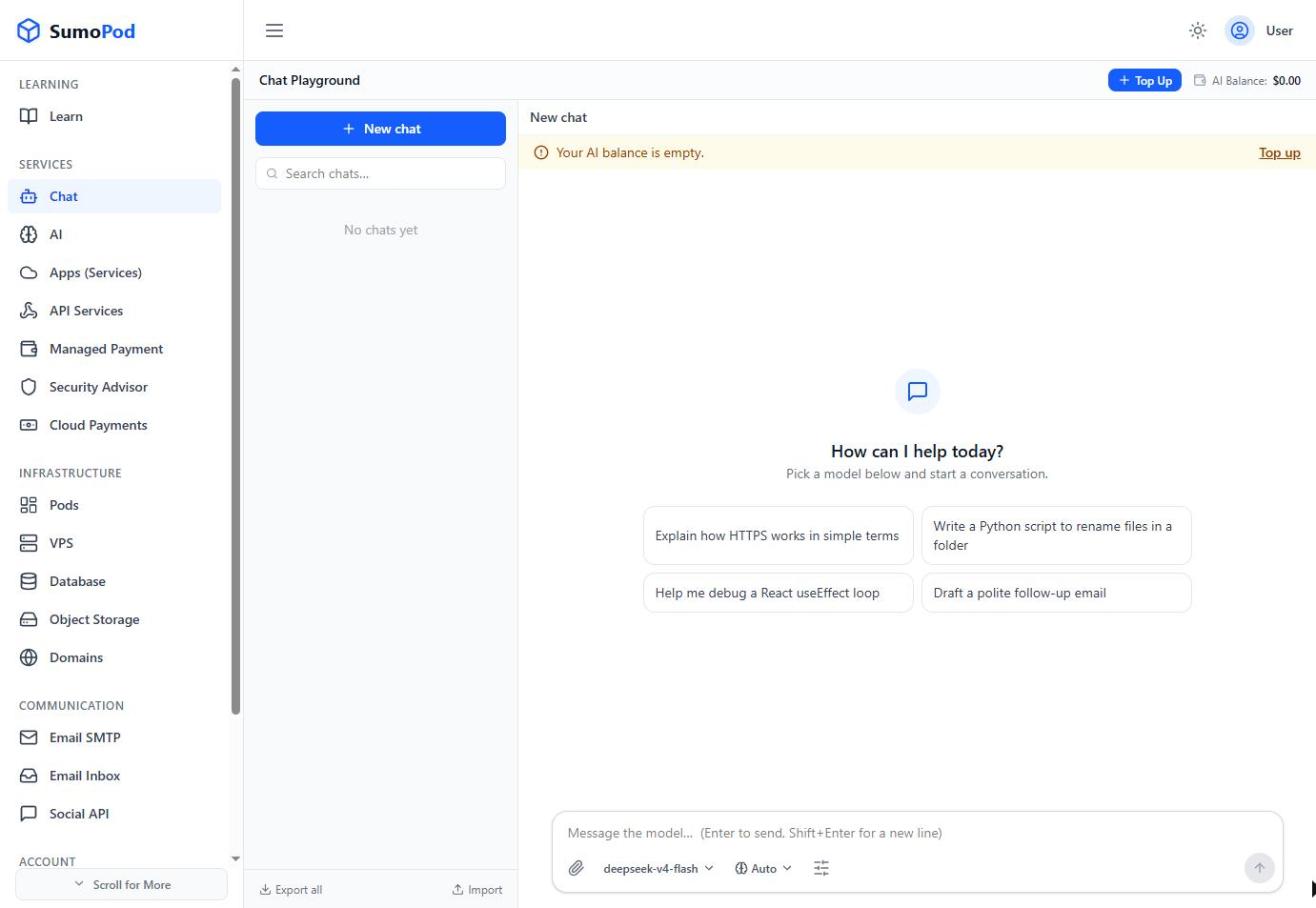This screenshot has height=908, width=1316.
Task: Click the attach file paperclip icon
Action: click(x=576, y=868)
